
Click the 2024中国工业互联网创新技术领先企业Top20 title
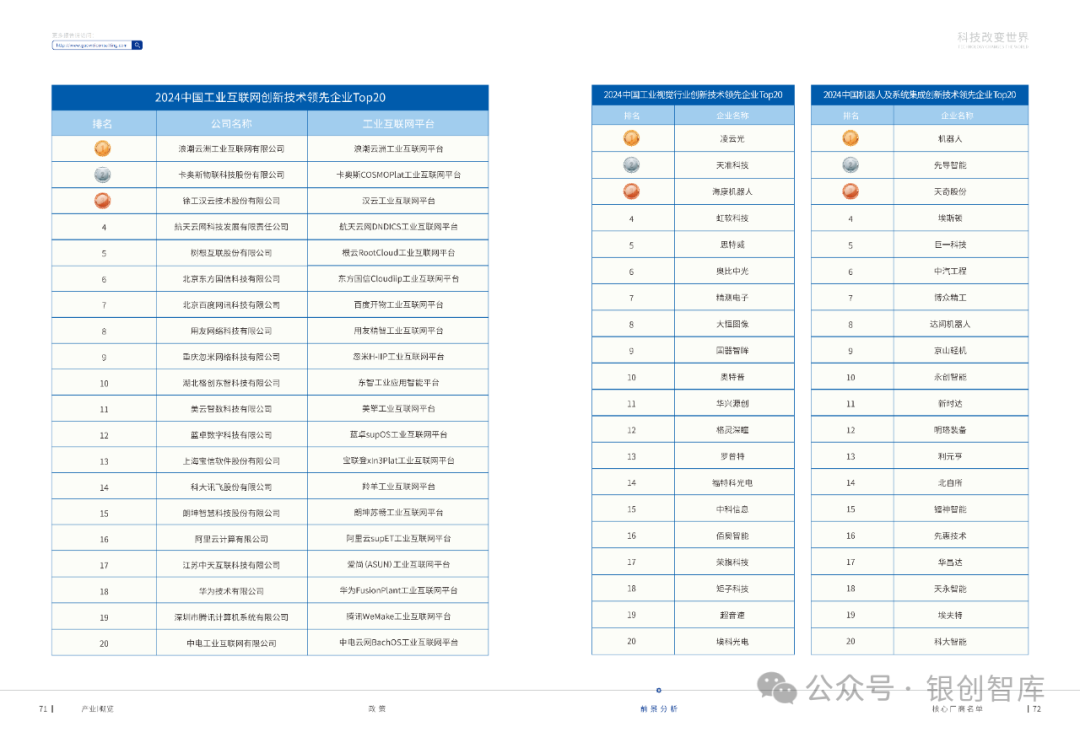270,98
